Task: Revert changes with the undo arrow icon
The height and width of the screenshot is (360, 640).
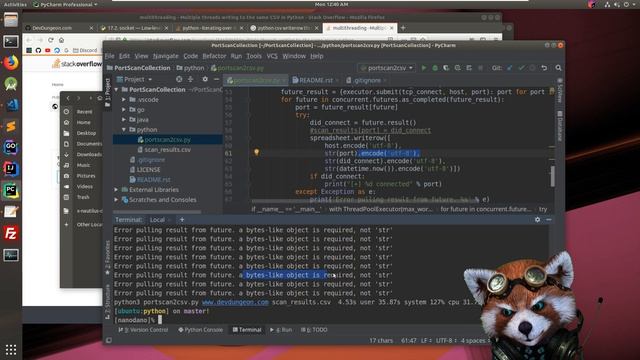Action: [544, 68]
